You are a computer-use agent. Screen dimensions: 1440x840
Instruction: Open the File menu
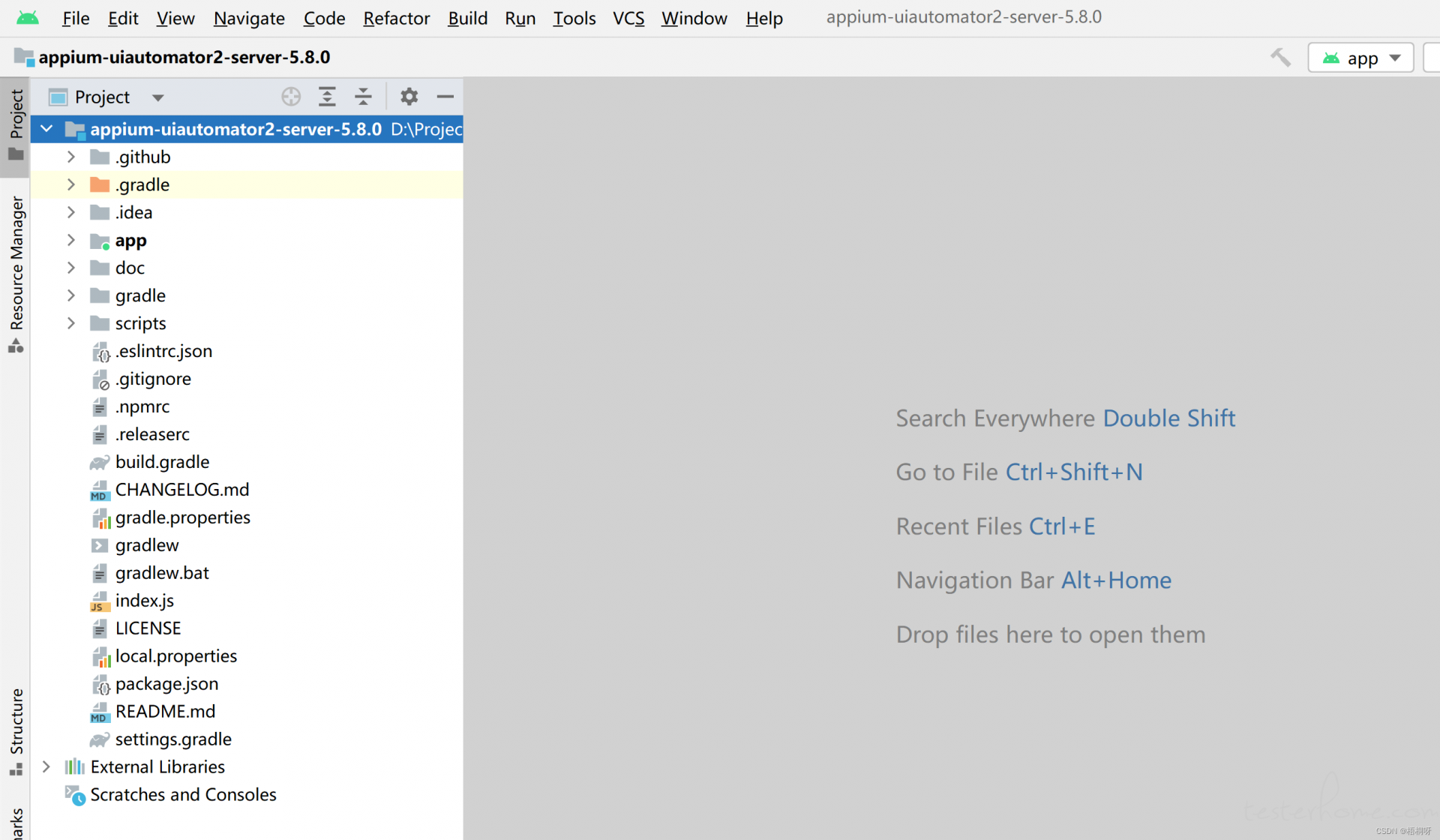(76, 18)
